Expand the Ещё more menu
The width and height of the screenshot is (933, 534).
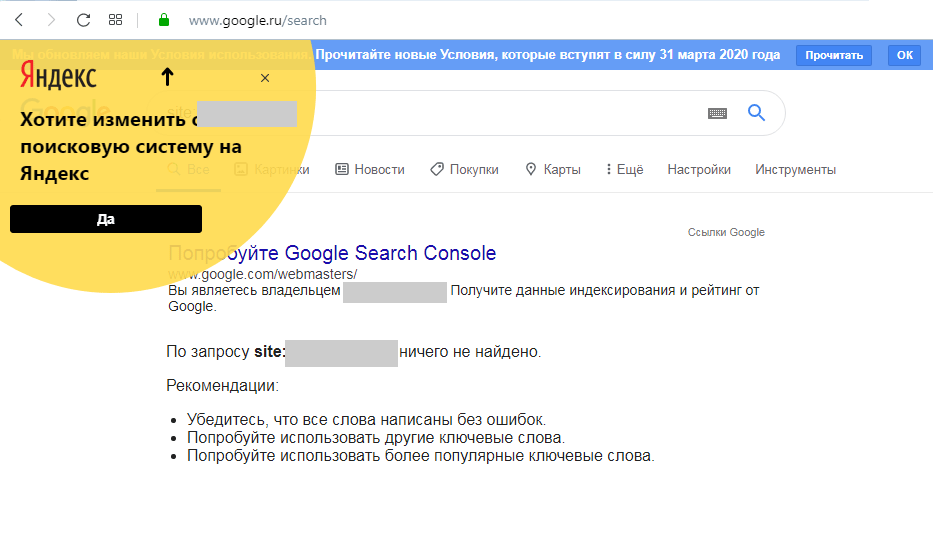625,170
